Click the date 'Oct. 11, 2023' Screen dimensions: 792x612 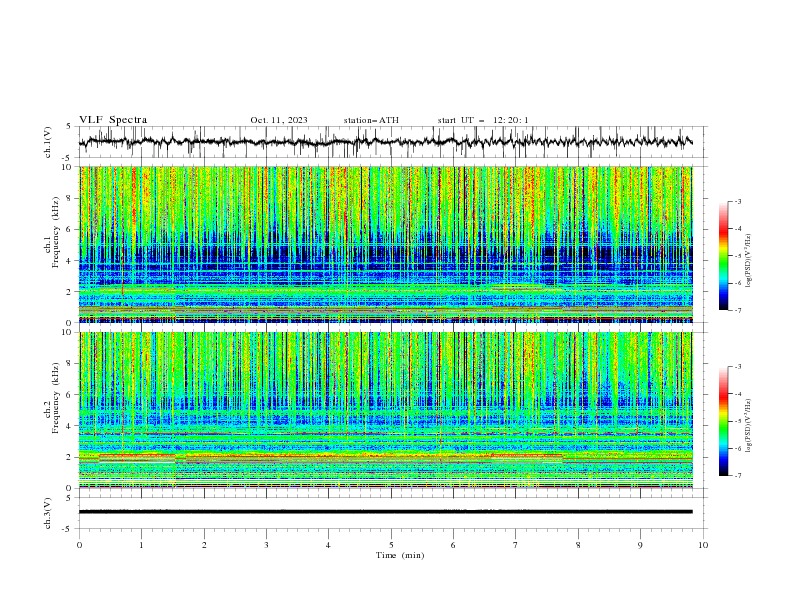[279, 120]
